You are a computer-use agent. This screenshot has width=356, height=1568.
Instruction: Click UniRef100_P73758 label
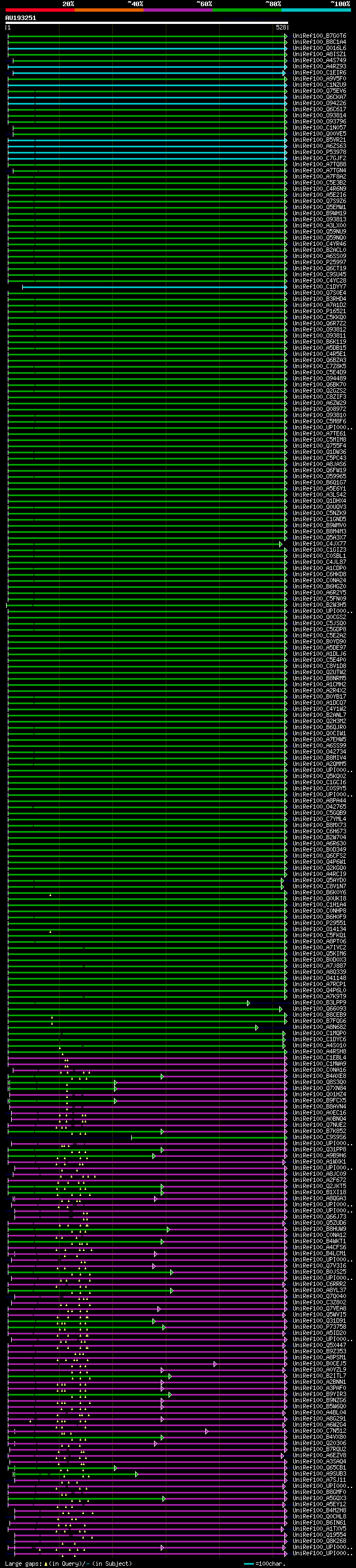tap(319, 1328)
